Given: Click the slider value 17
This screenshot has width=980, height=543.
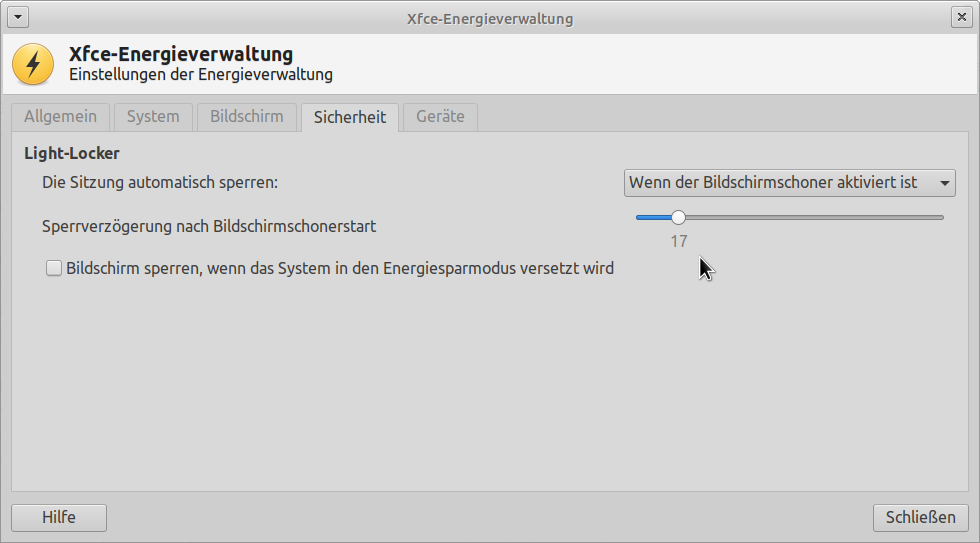Looking at the screenshot, I should point(679,241).
